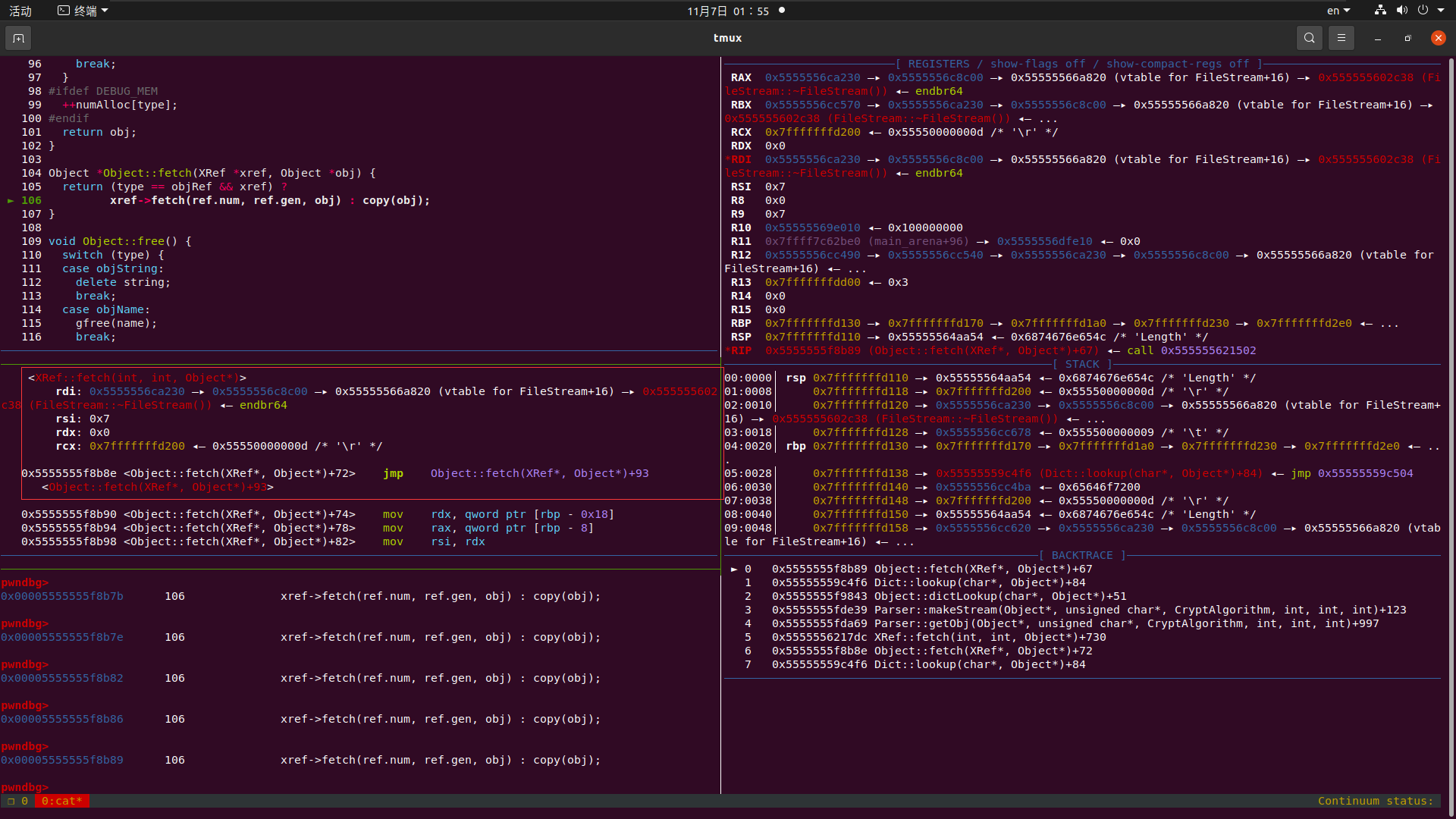Click the terminal search icon
The width and height of the screenshot is (1456, 819).
tap(1309, 38)
